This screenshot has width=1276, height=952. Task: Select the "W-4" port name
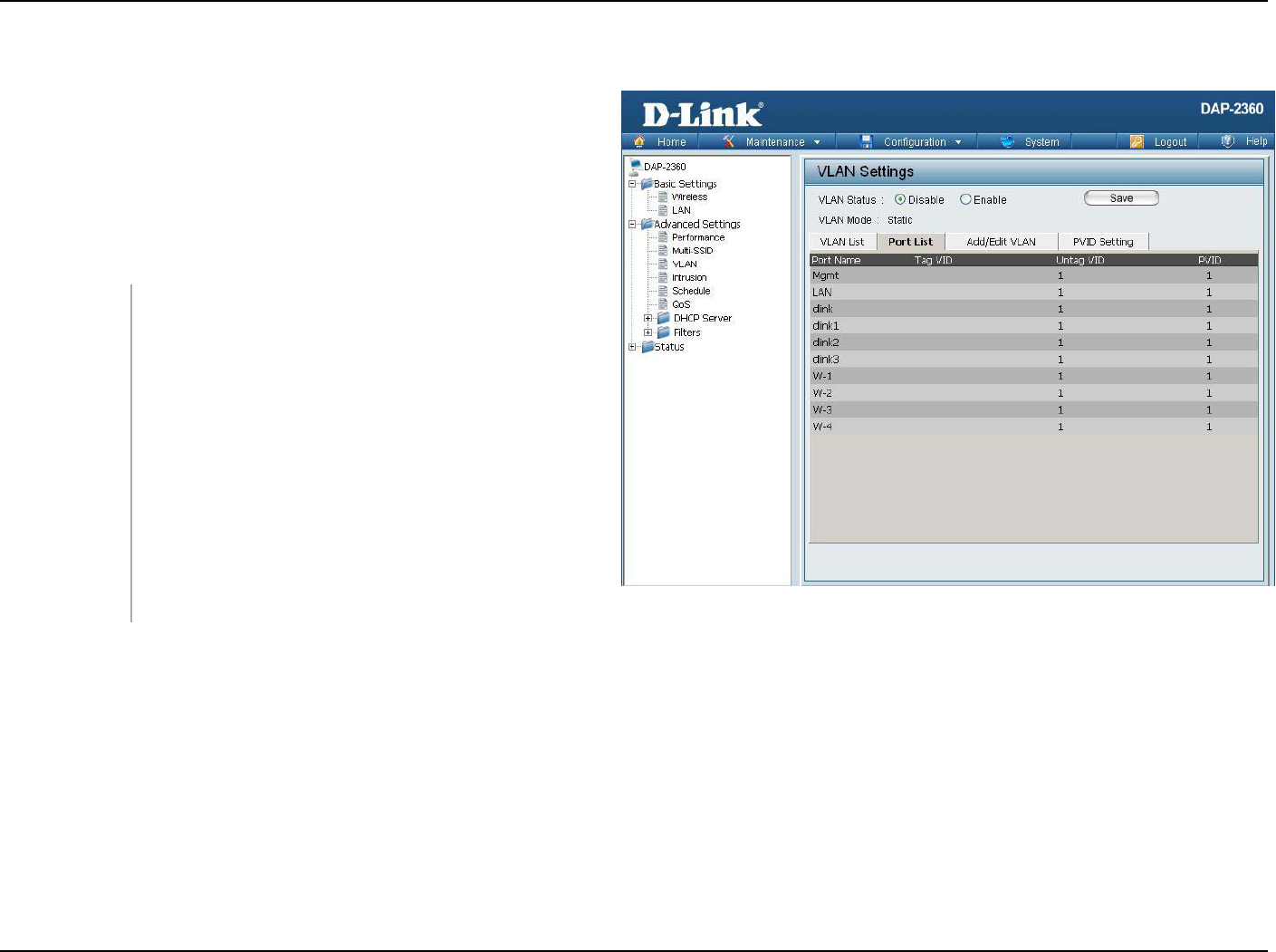pyautogui.click(x=822, y=427)
